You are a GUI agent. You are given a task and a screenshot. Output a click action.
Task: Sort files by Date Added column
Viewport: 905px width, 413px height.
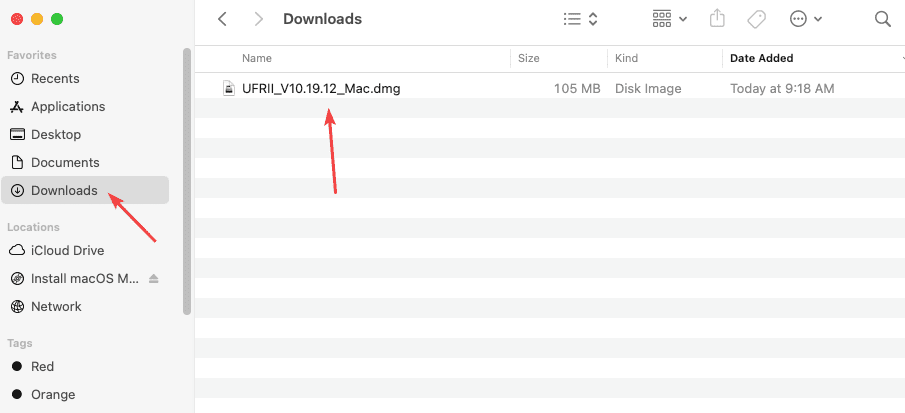(762, 59)
